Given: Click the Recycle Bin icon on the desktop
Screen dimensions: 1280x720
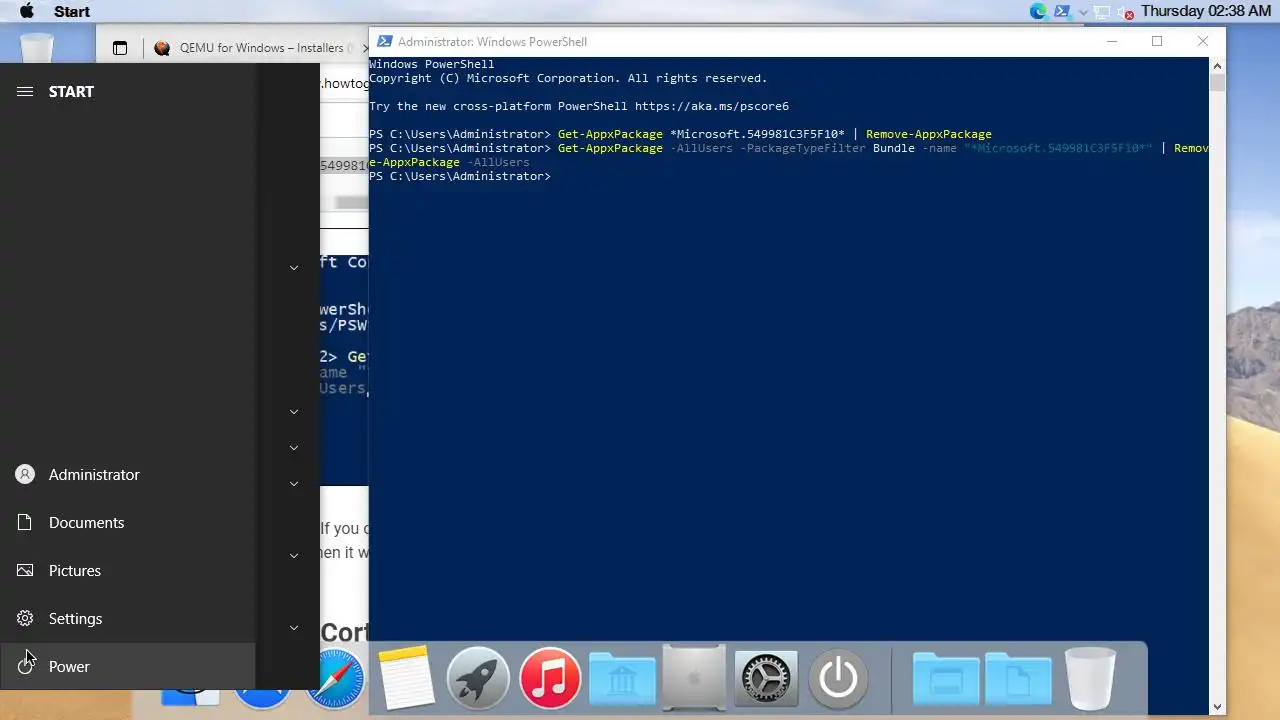Looking at the screenshot, I should pyautogui.click(x=37, y=47).
